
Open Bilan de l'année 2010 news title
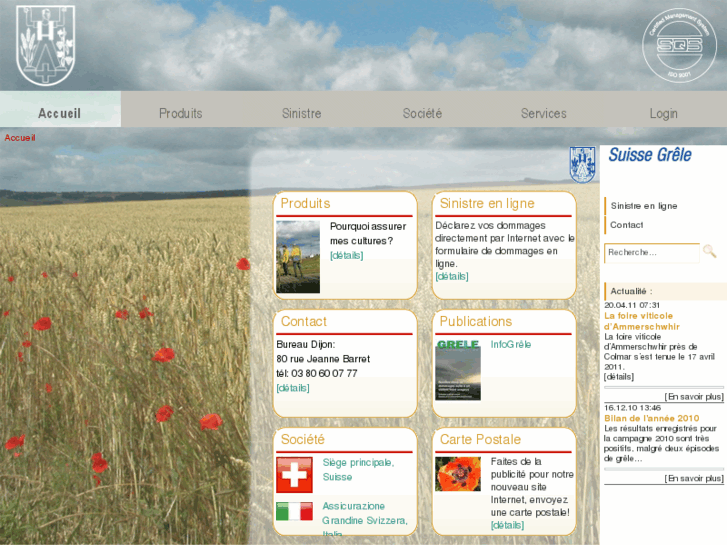pos(651,418)
